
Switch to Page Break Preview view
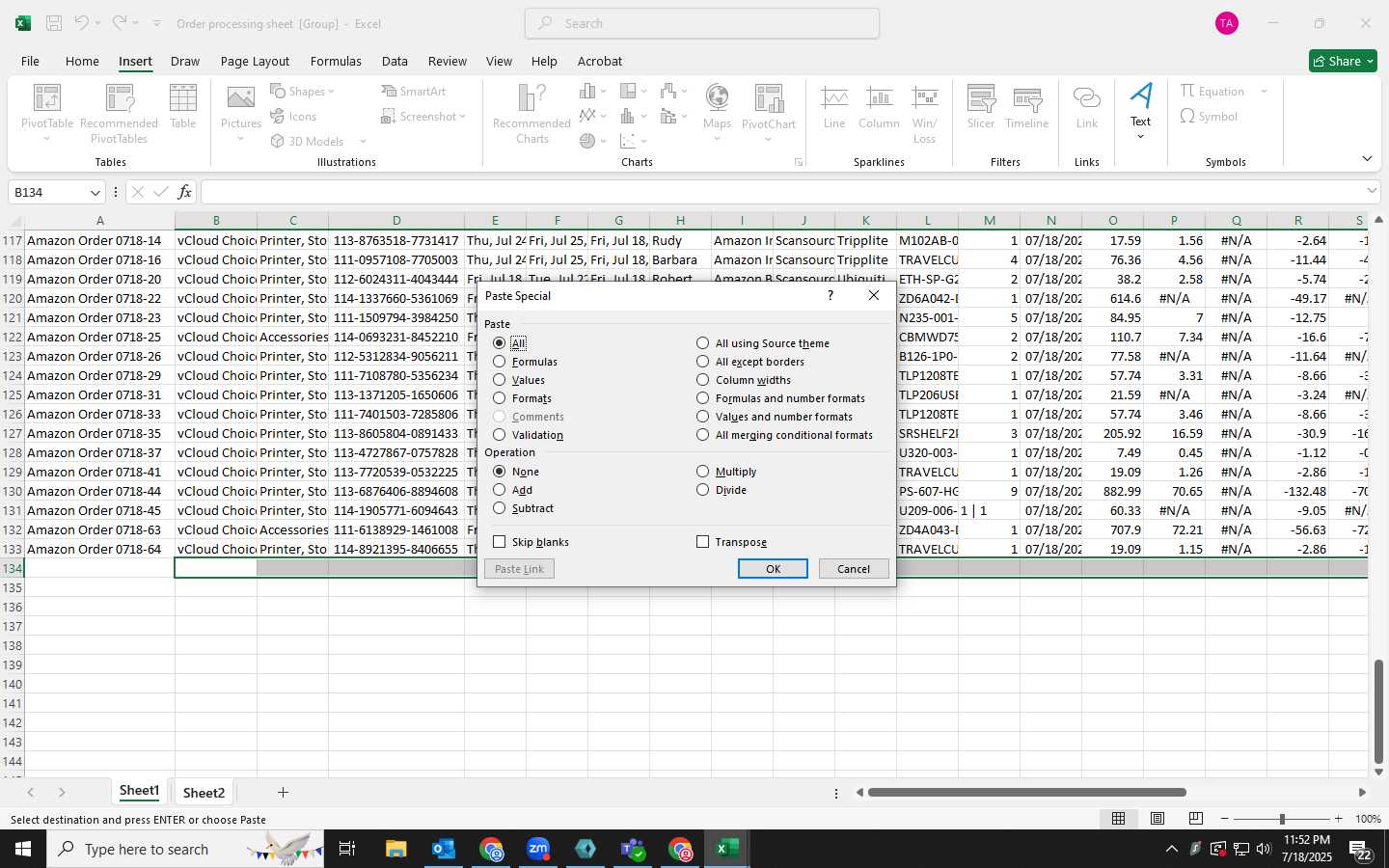[x=1196, y=819]
